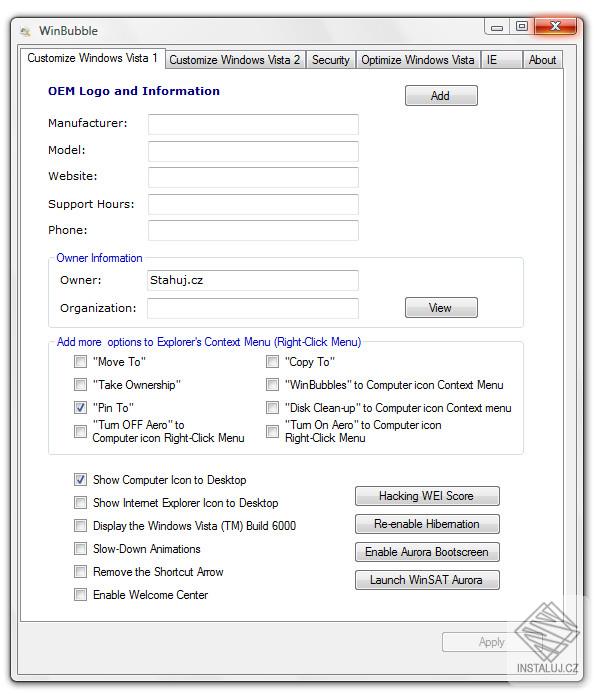Uncheck the "Pin To" checkbox
The width and height of the screenshot is (598, 695).
[x=80, y=407]
